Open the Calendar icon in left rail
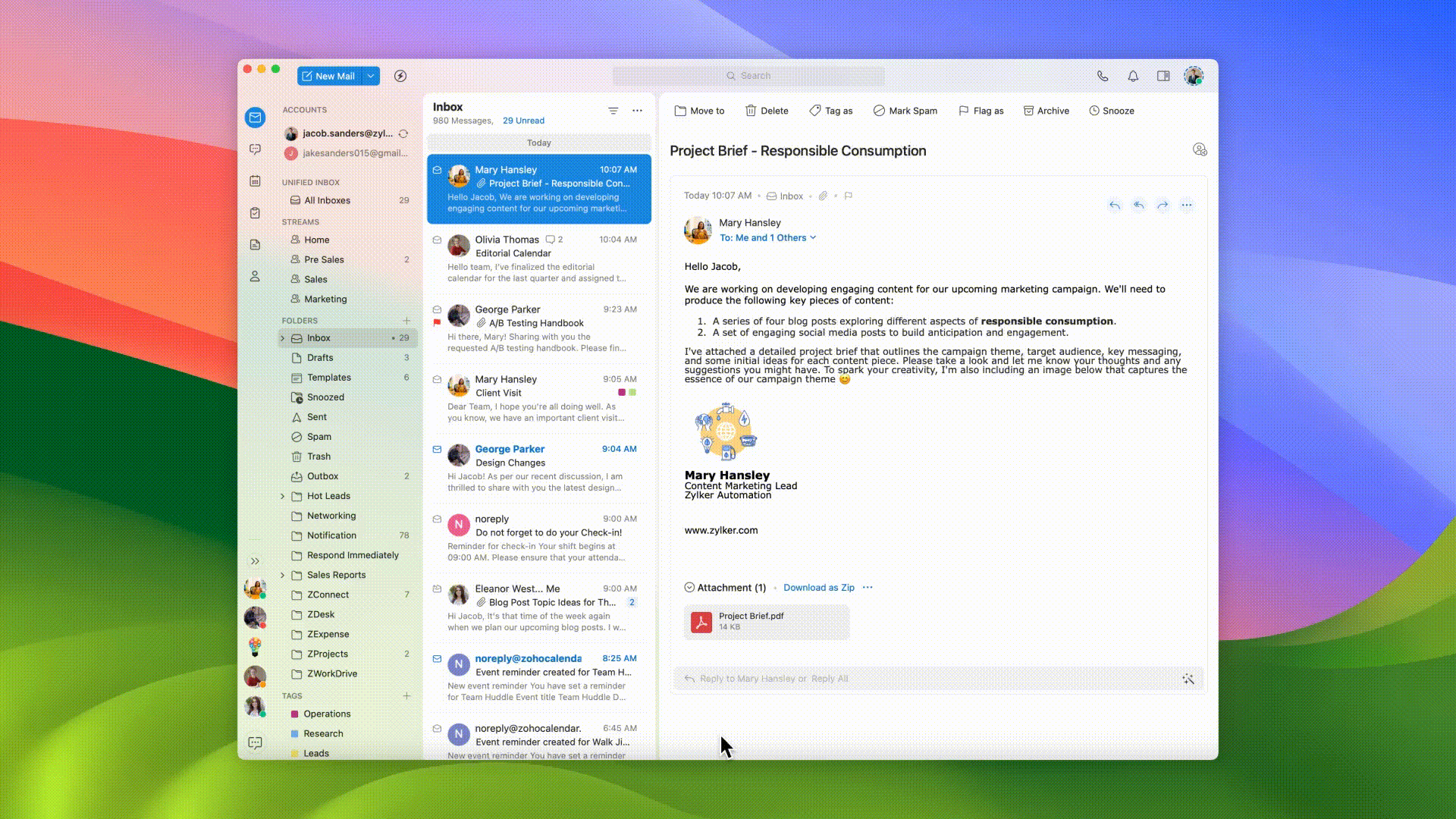The height and width of the screenshot is (819, 1456). pos(255,181)
